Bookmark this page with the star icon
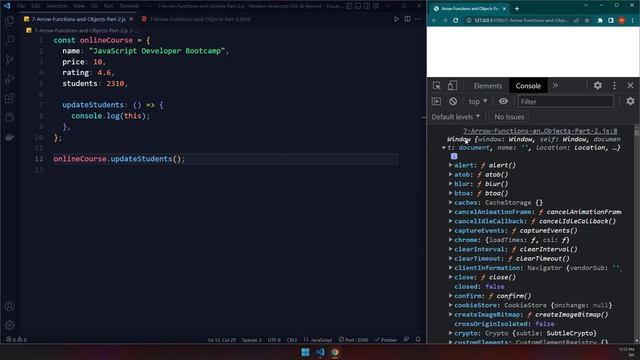 [587, 20]
